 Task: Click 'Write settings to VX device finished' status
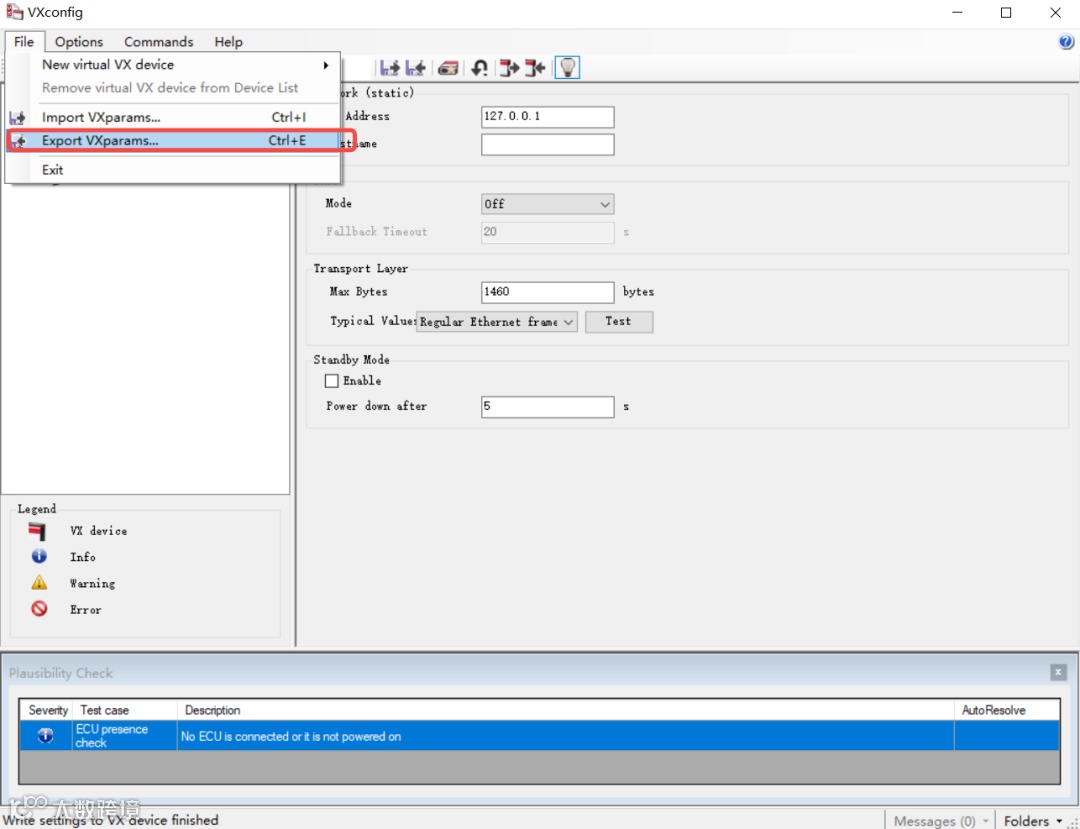pos(111,820)
